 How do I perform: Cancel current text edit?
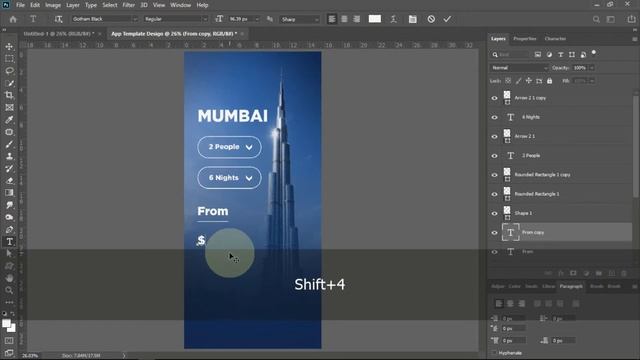click(x=431, y=19)
